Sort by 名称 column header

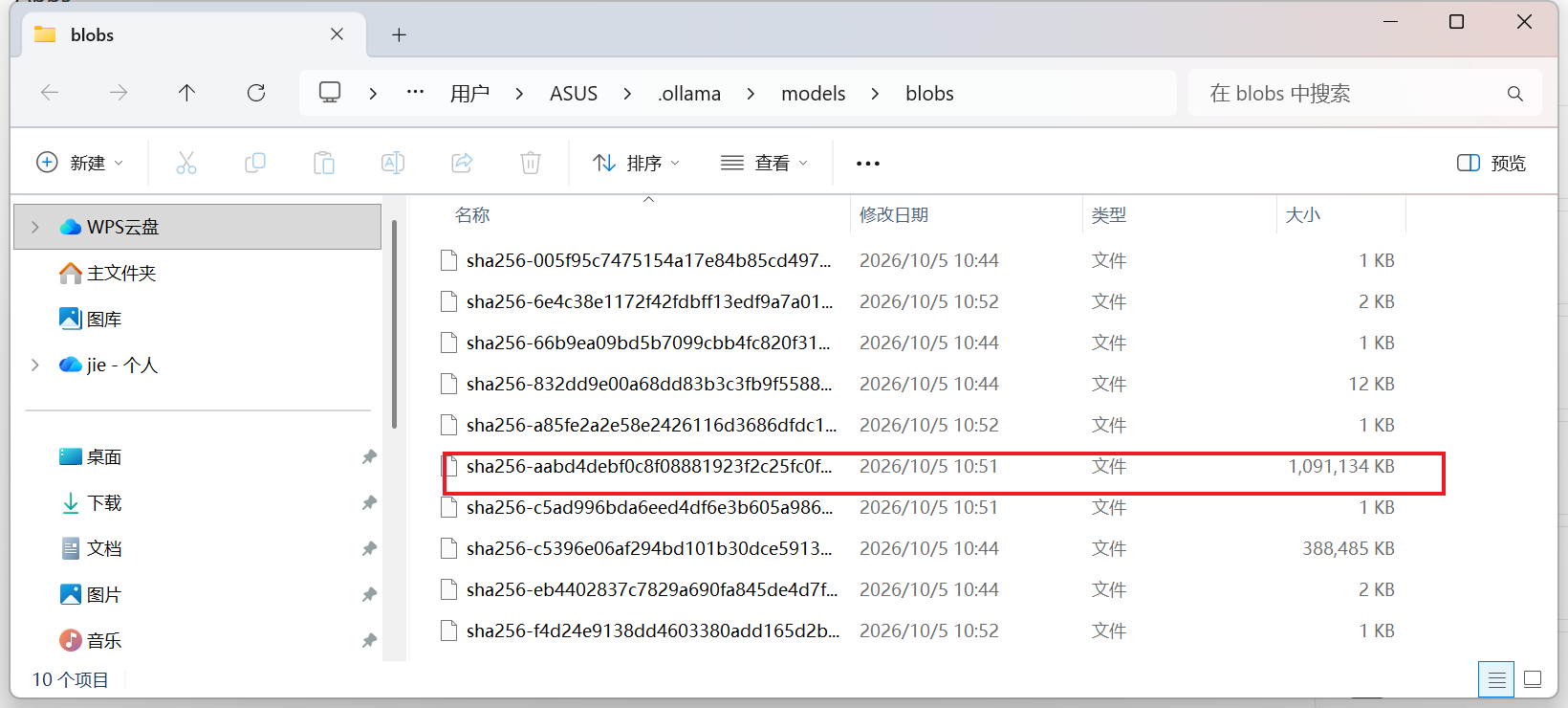click(x=472, y=215)
